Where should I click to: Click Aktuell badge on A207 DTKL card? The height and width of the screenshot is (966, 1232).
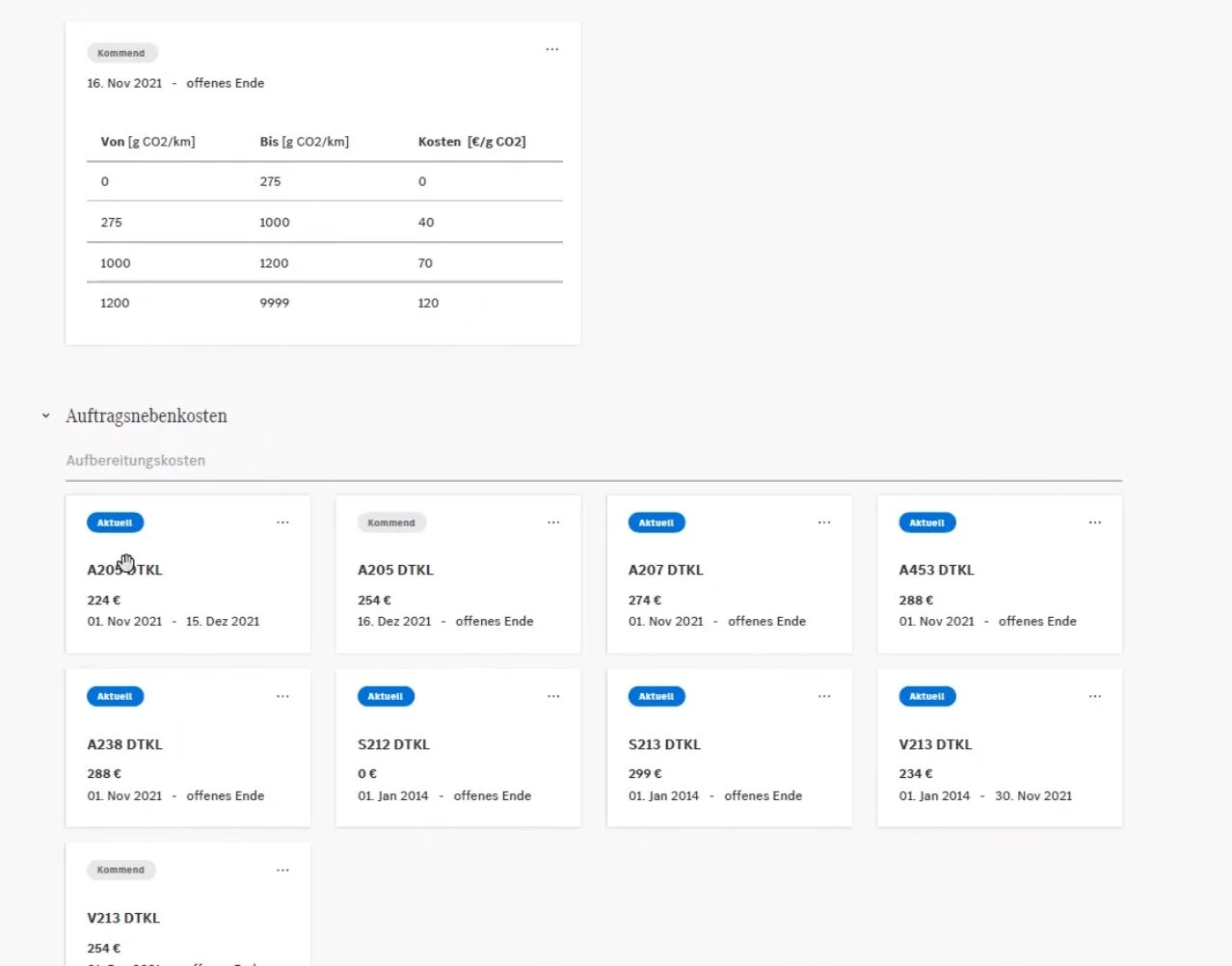coord(656,523)
